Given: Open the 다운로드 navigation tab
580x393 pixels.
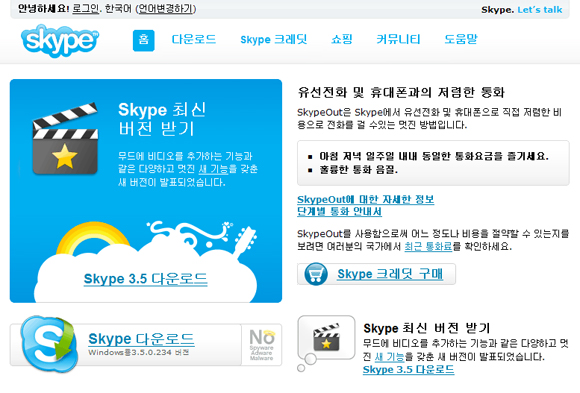Looking at the screenshot, I should coord(194,39).
